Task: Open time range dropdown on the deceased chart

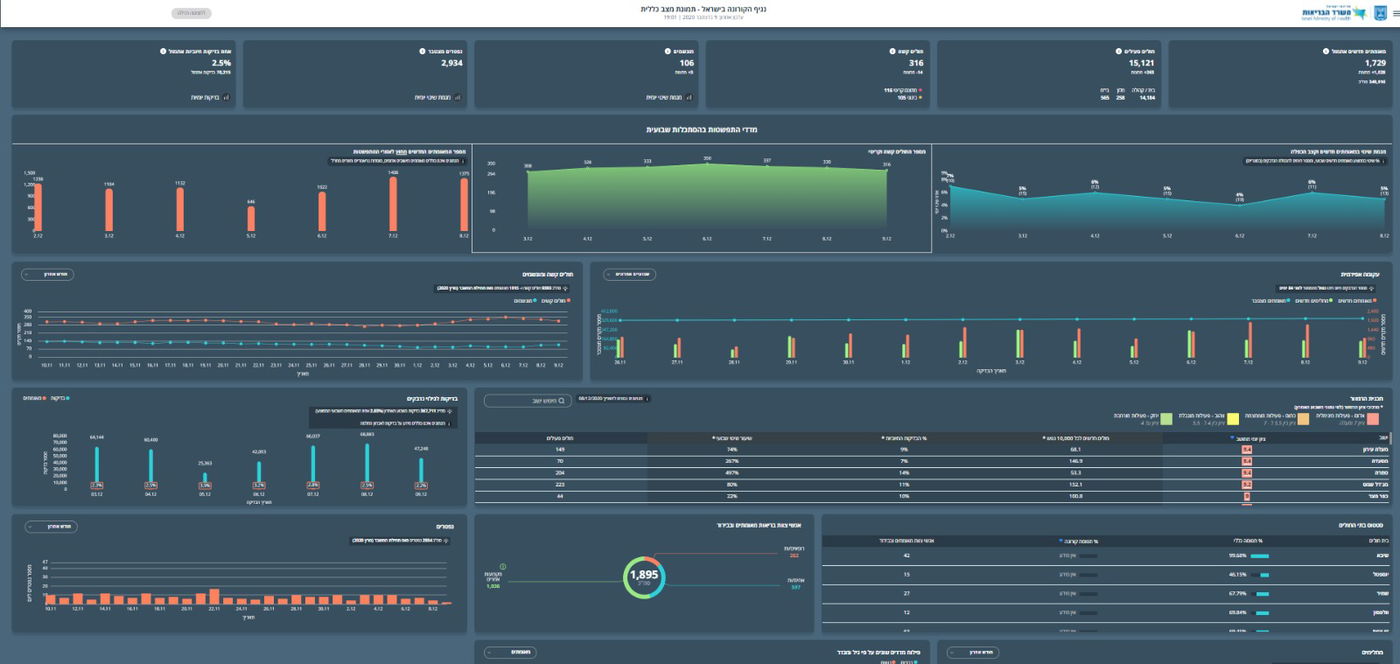Action: pos(50,526)
